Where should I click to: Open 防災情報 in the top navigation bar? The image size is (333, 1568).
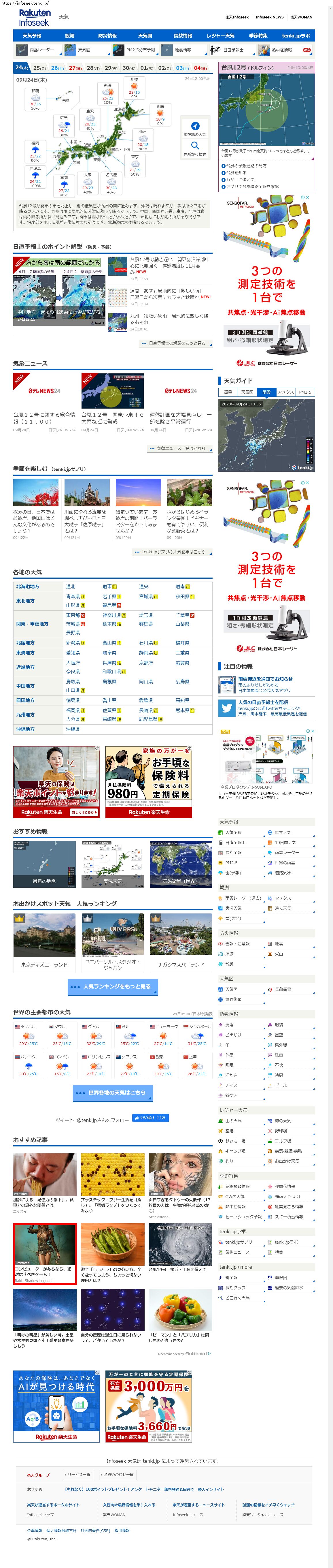107,36
